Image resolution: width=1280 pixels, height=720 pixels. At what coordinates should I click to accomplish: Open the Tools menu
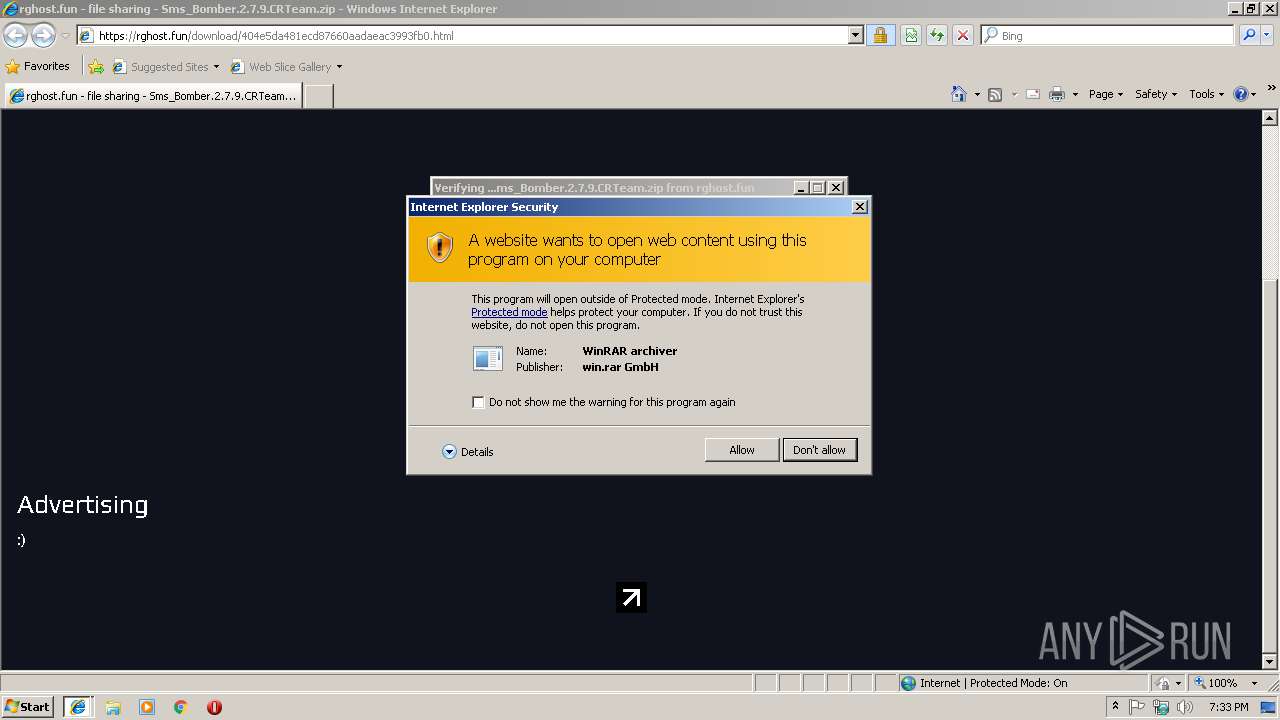coord(1206,94)
